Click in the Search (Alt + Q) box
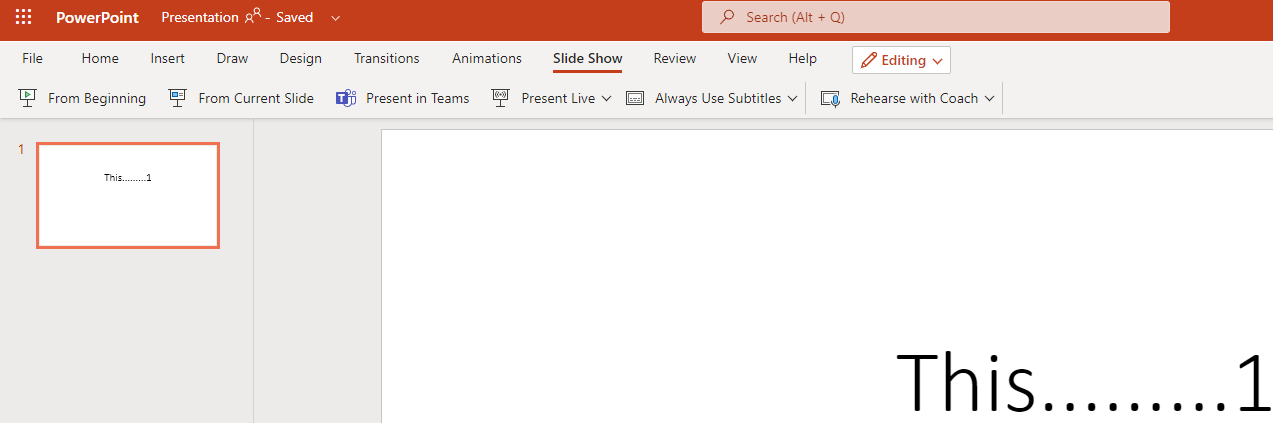The width and height of the screenshot is (1273, 423). [x=935, y=17]
